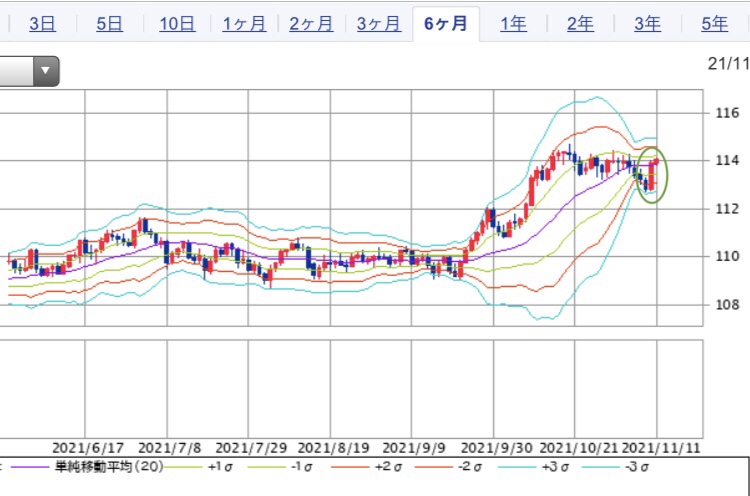Image resolution: width=750 pixels, height=496 pixels.
Task: Click the 2021/7/8 date label
Action: coord(169,448)
